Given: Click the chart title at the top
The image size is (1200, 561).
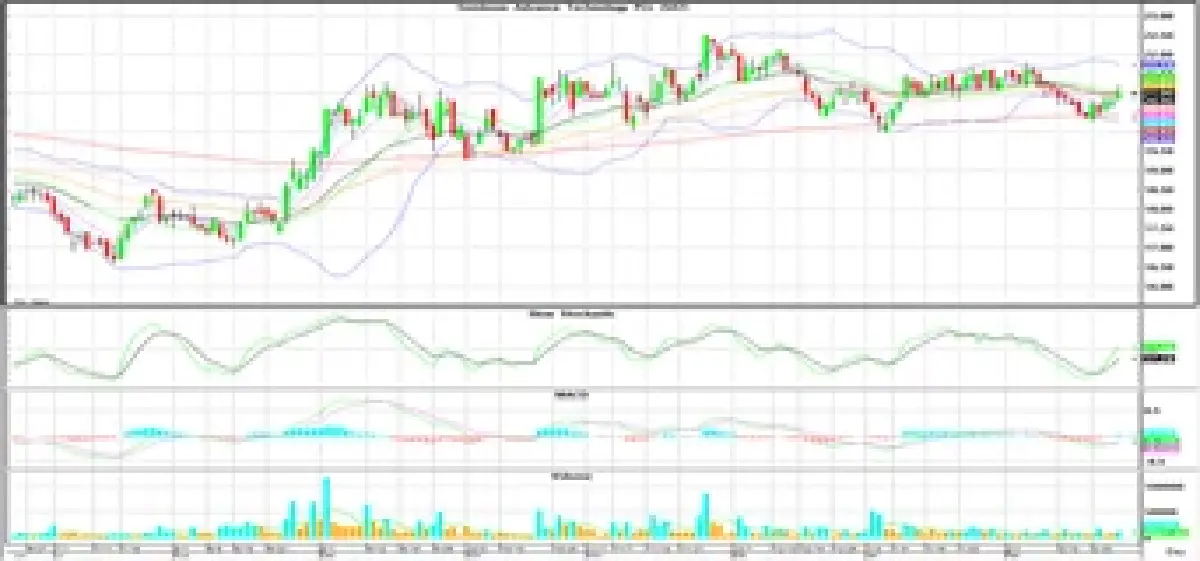Looking at the screenshot, I should coord(573,6).
